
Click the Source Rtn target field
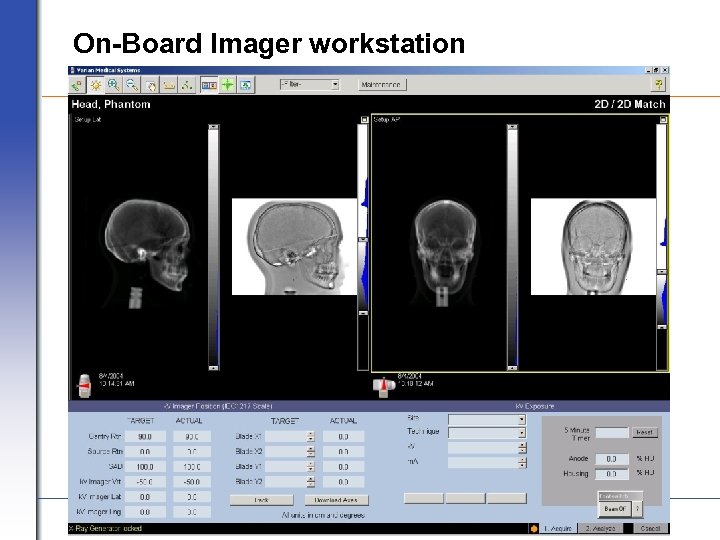(145, 452)
